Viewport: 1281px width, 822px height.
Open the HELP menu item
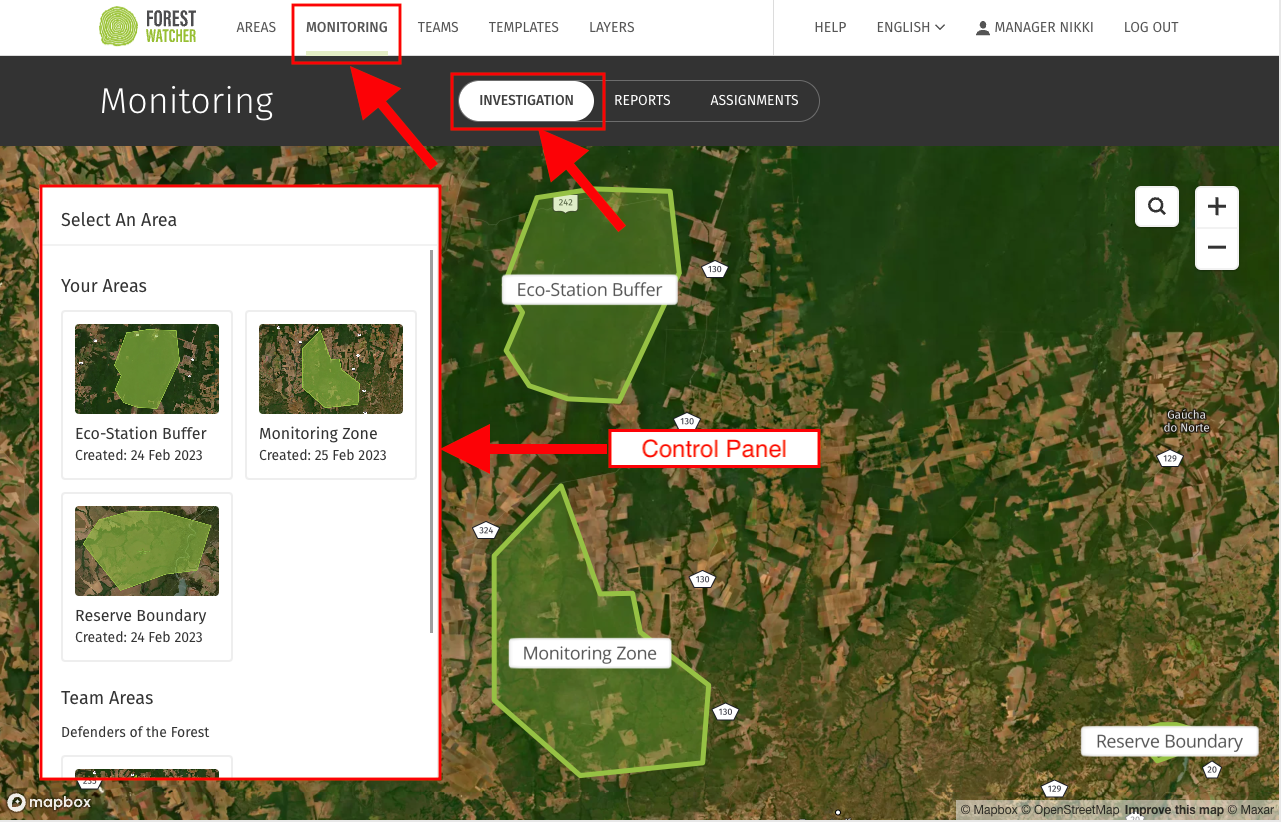click(830, 27)
